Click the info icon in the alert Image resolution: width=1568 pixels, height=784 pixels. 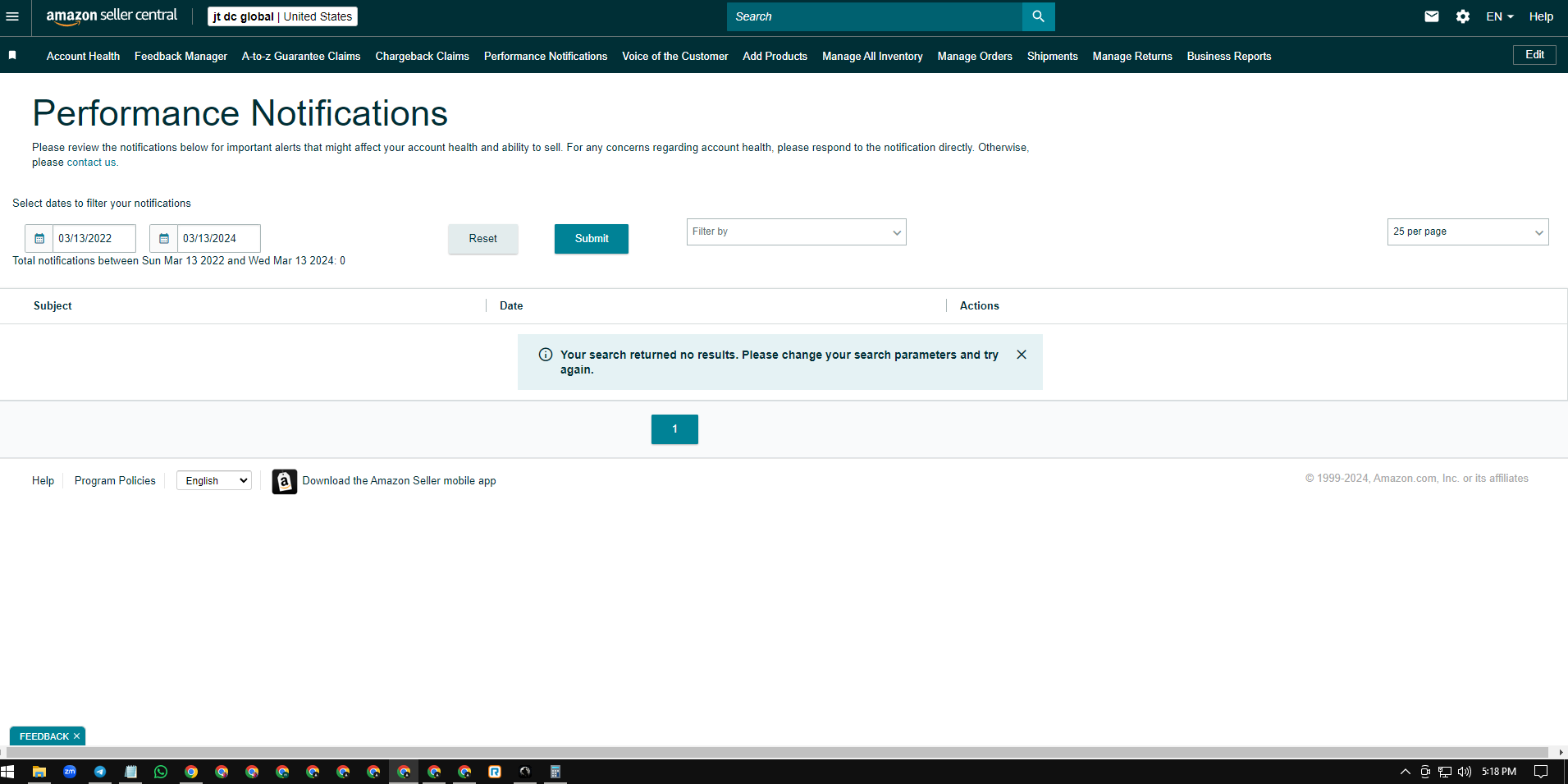546,355
